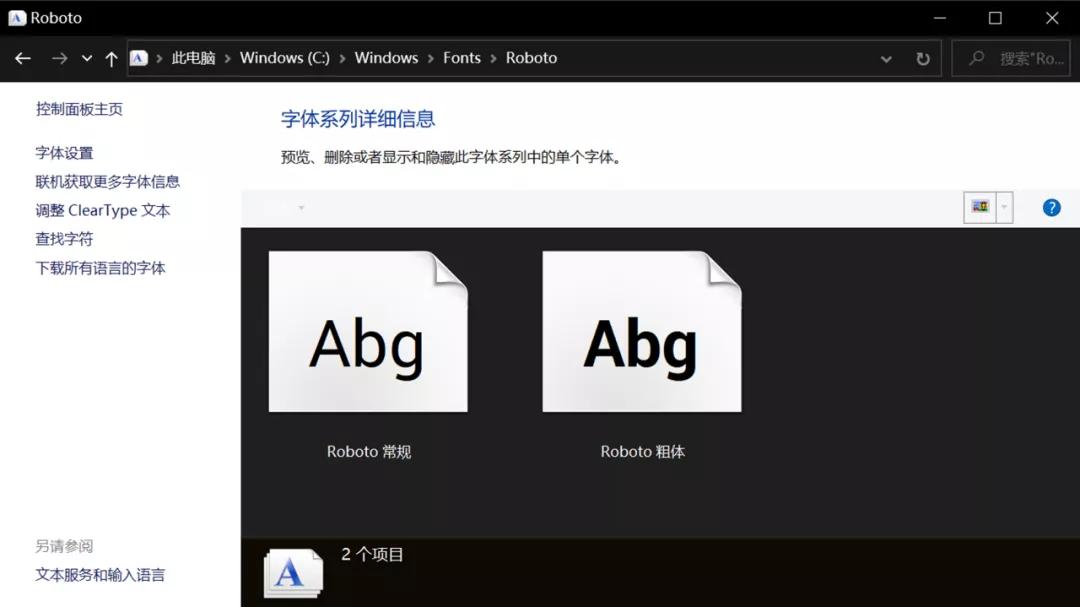Viewport: 1080px width, 607px height.
Task: Click the refresh icon in address bar
Action: pyautogui.click(x=921, y=58)
